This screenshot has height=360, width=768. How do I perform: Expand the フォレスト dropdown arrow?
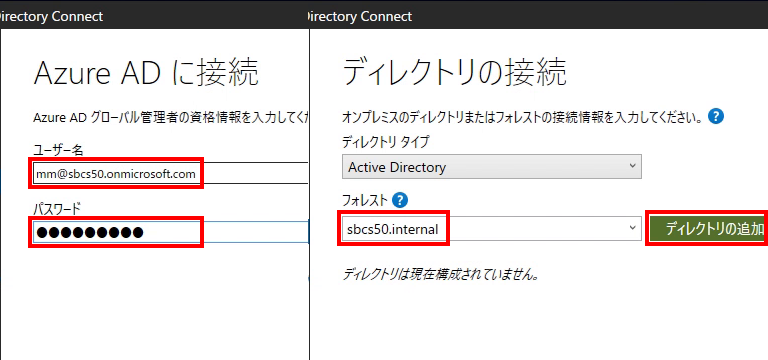(632, 228)
